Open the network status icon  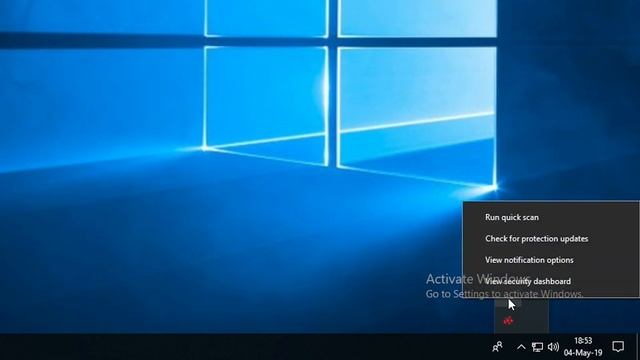537,347
